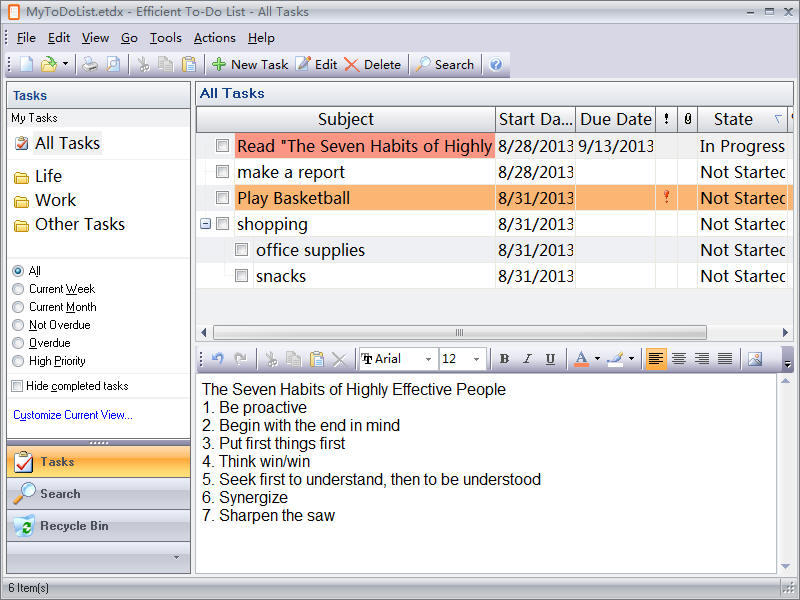Click the Delete task button
800x600 pixels.
click(x=372, y=65)
